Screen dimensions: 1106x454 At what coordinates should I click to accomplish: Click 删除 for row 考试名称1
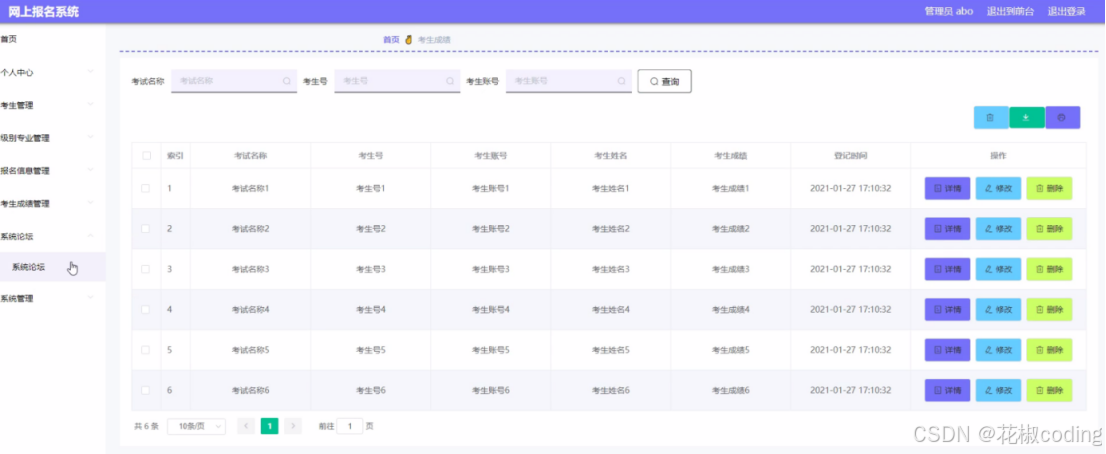[x=1049, y=189]
